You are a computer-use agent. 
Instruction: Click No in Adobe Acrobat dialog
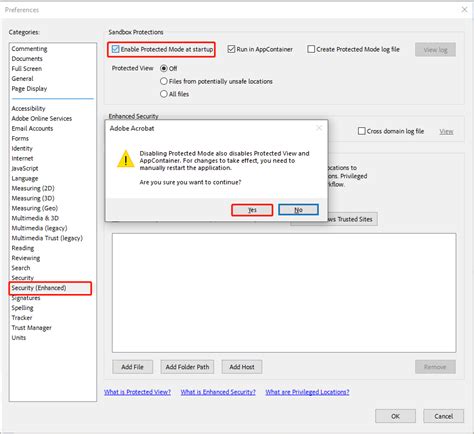click(298, 210)
